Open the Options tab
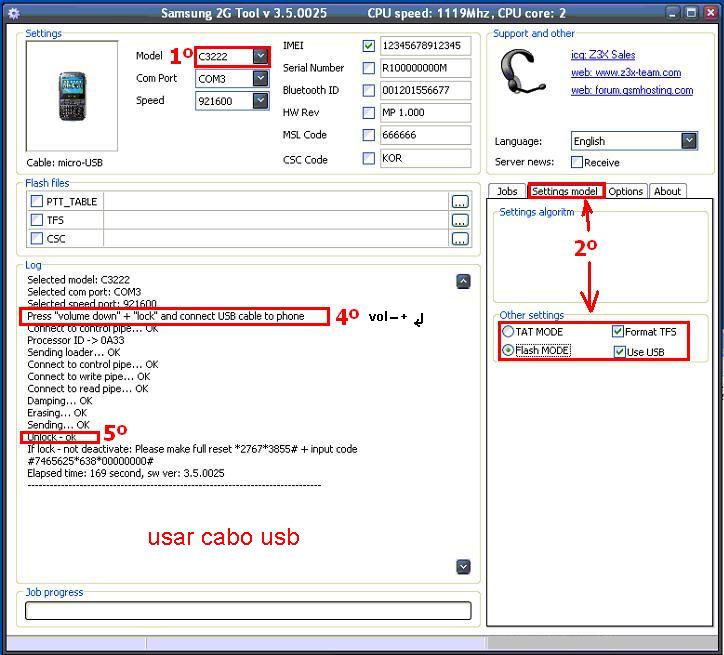The width and height of the screenshot is (724, 655). [x=626, y=191]
